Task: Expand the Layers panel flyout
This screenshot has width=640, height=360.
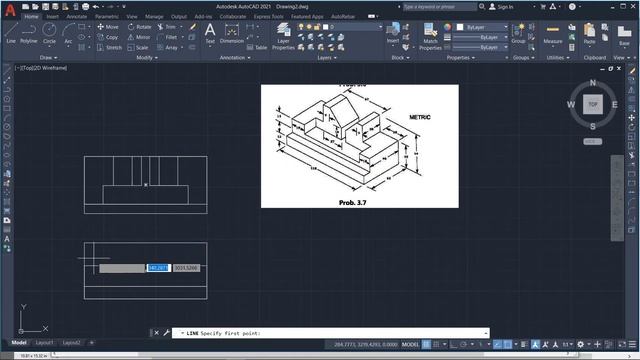Action: pos(327,58)
